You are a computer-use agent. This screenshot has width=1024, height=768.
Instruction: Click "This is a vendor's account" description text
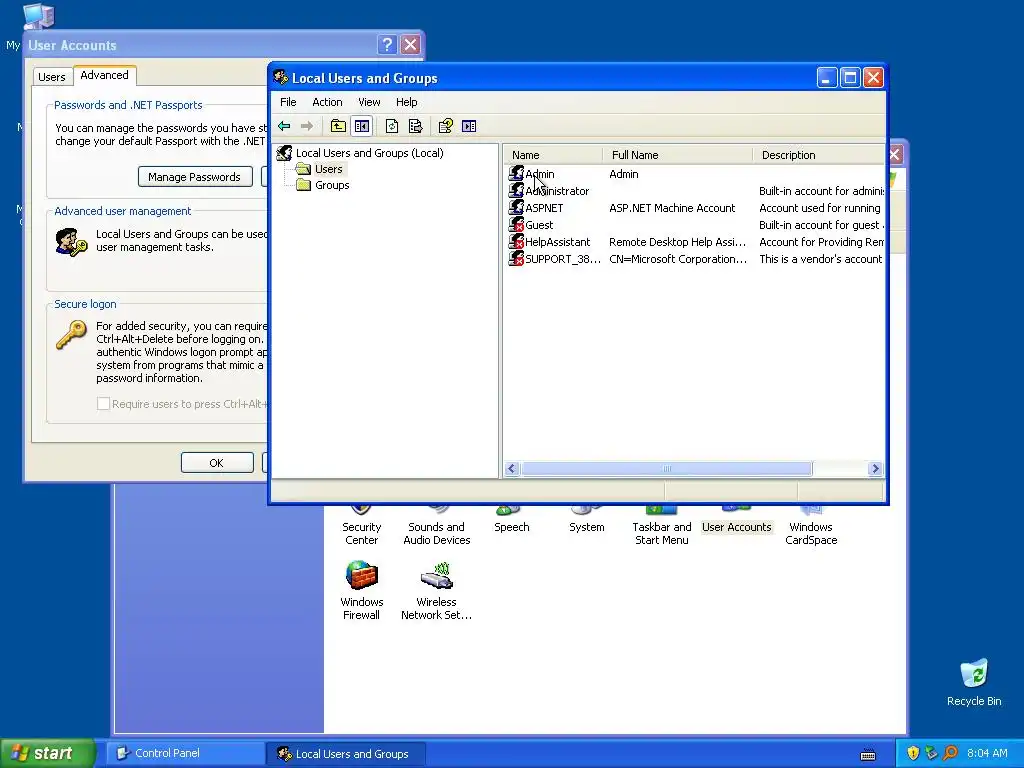coord(820,259)
